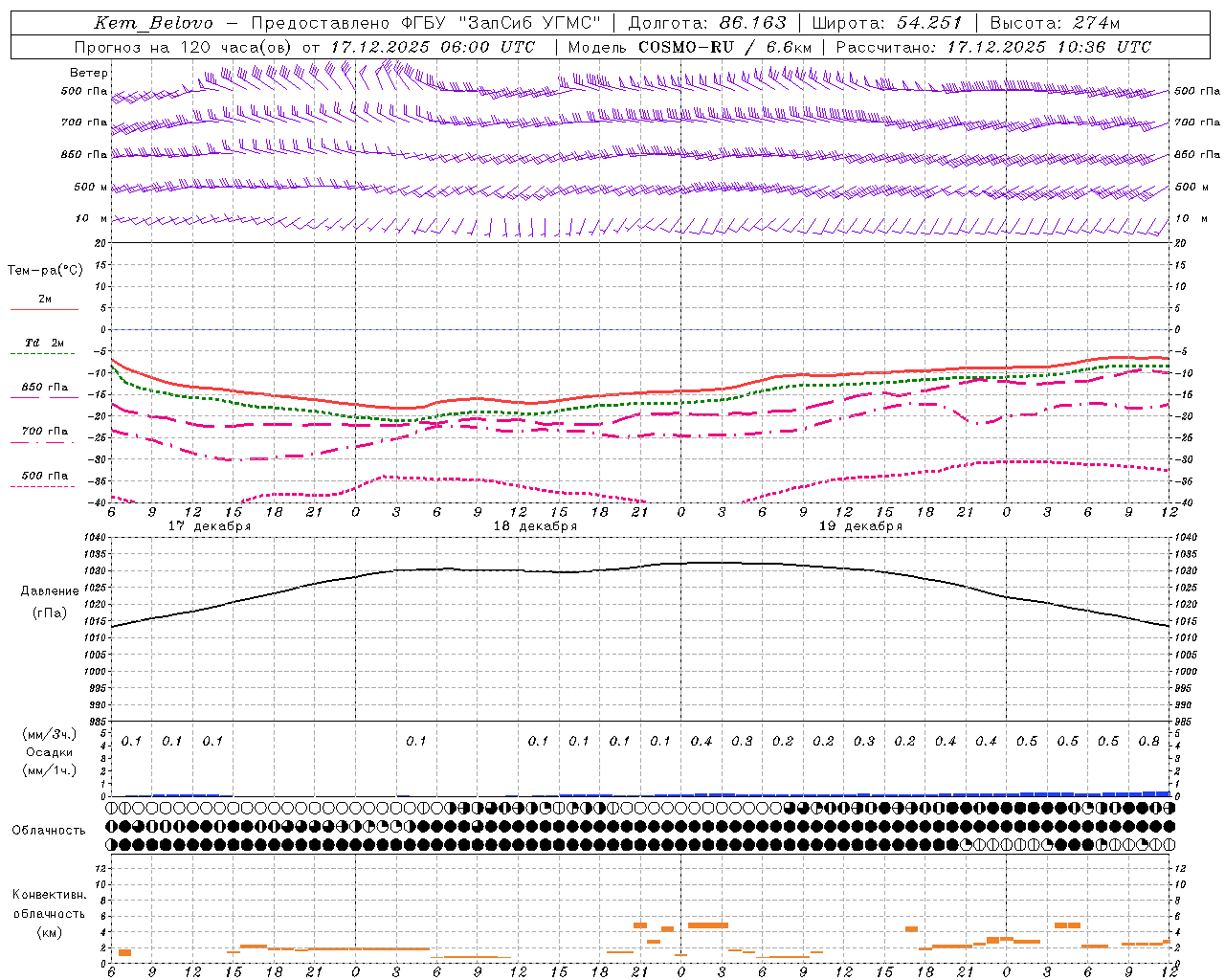Click the "Осадки" precipitation label

(50, 752)
